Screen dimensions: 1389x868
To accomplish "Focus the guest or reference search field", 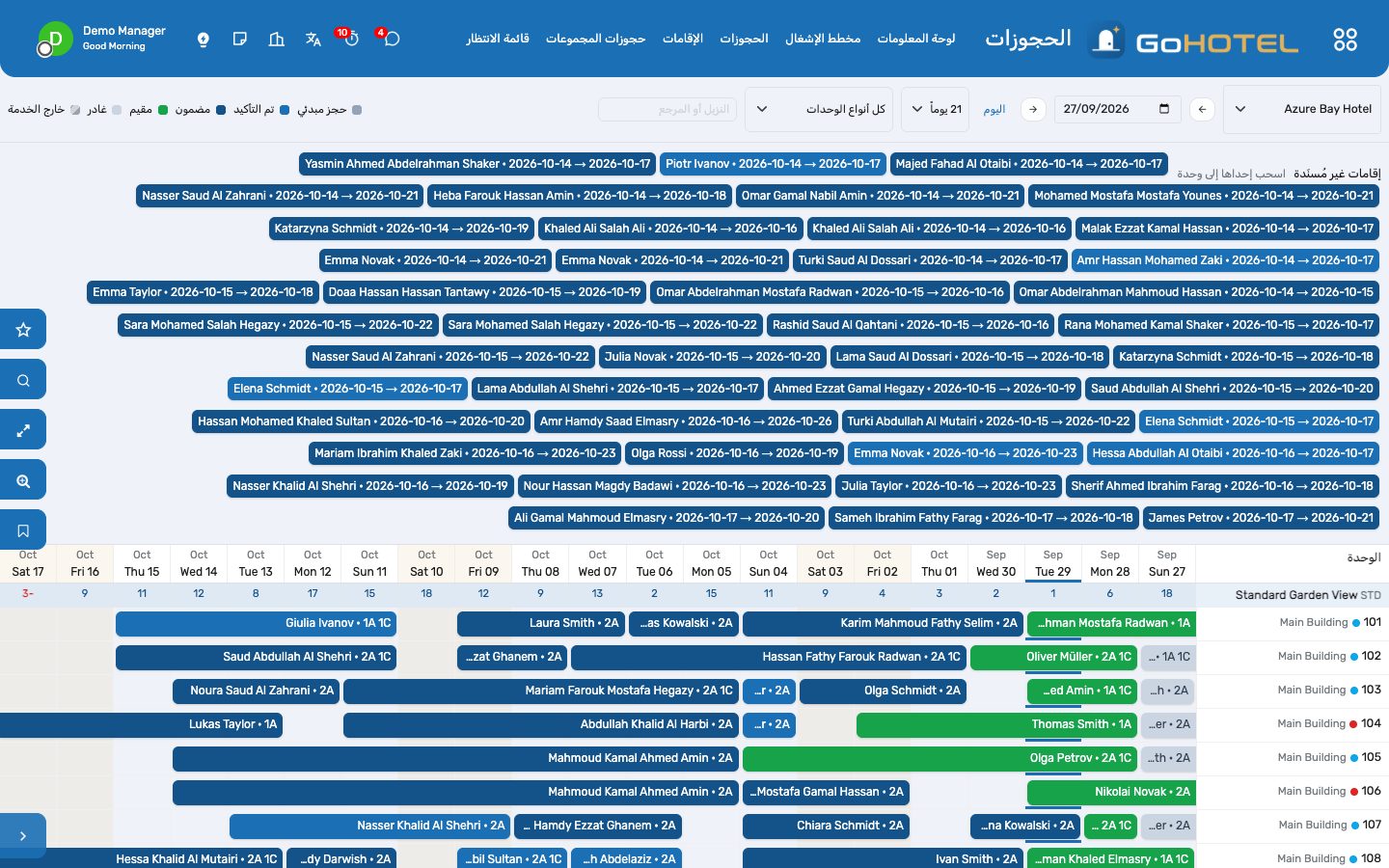I will [667, 109].
